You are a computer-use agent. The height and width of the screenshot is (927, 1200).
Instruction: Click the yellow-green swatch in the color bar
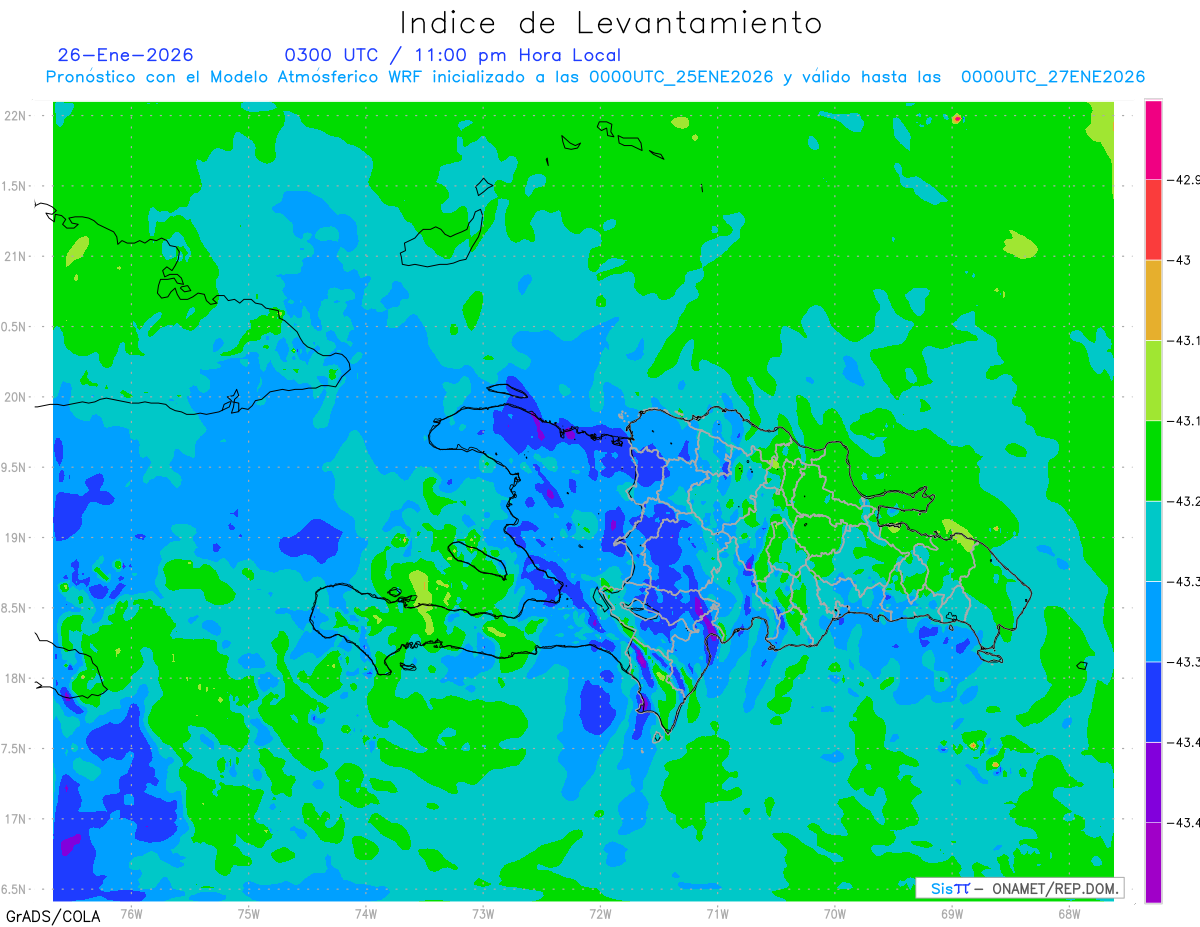tap(1153, 380)
